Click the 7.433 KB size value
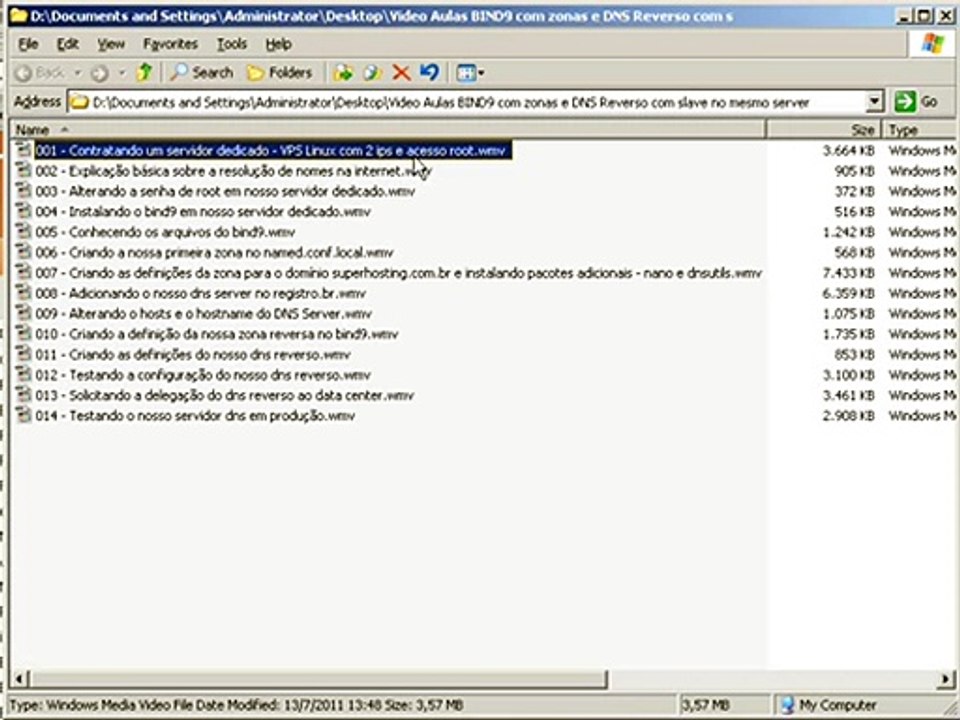This screenshot has width=960, height=720. point(848,273)
